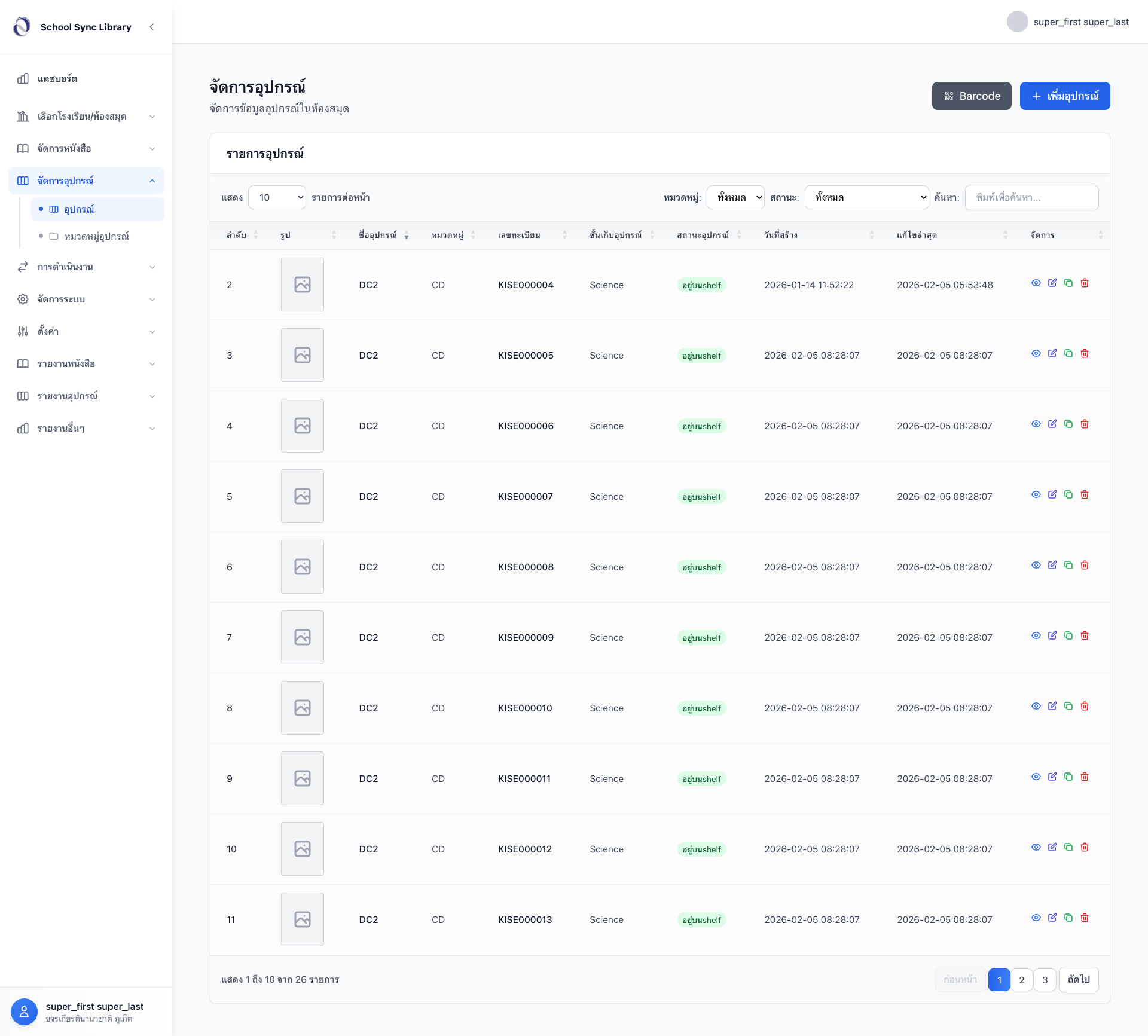Collapse sidebar with the chevron icon
Image resolution: width=1148 pixels, height=1036 pixels.
[152, 27]
